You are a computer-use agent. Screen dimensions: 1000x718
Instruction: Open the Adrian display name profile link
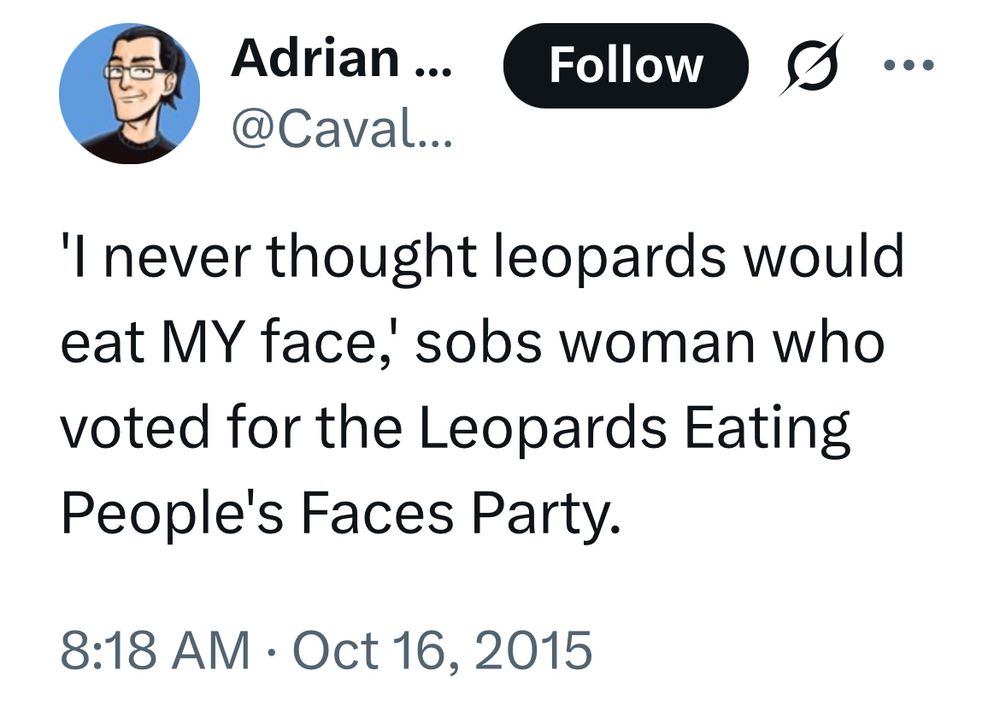click(341, 58)
